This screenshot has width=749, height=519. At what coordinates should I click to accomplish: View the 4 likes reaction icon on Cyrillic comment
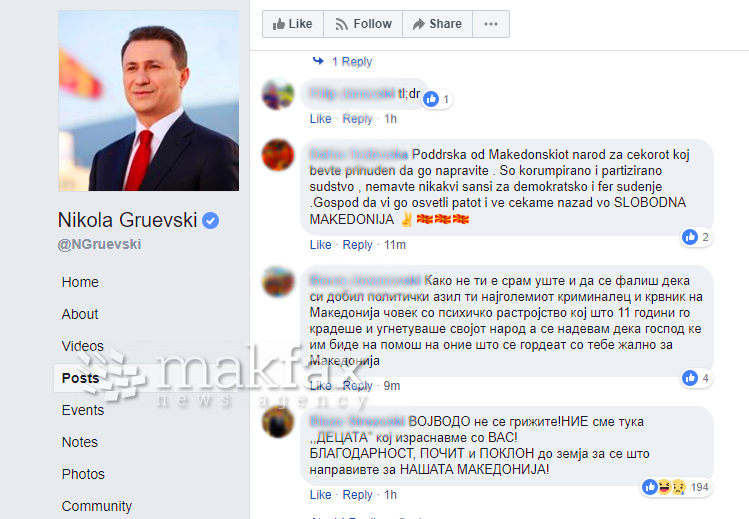[690, 378]
